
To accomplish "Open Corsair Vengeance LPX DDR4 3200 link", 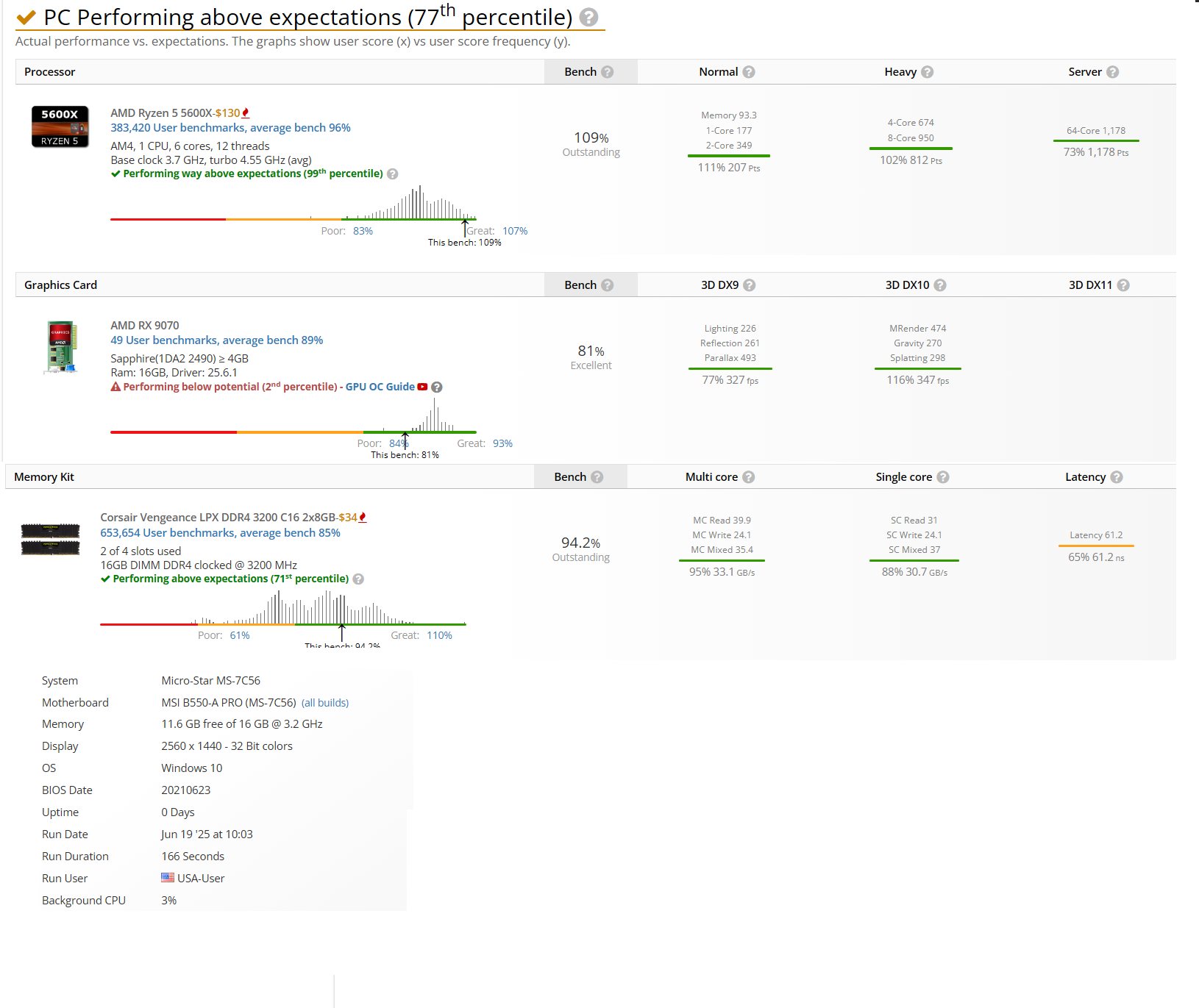I will coord(218,518).
